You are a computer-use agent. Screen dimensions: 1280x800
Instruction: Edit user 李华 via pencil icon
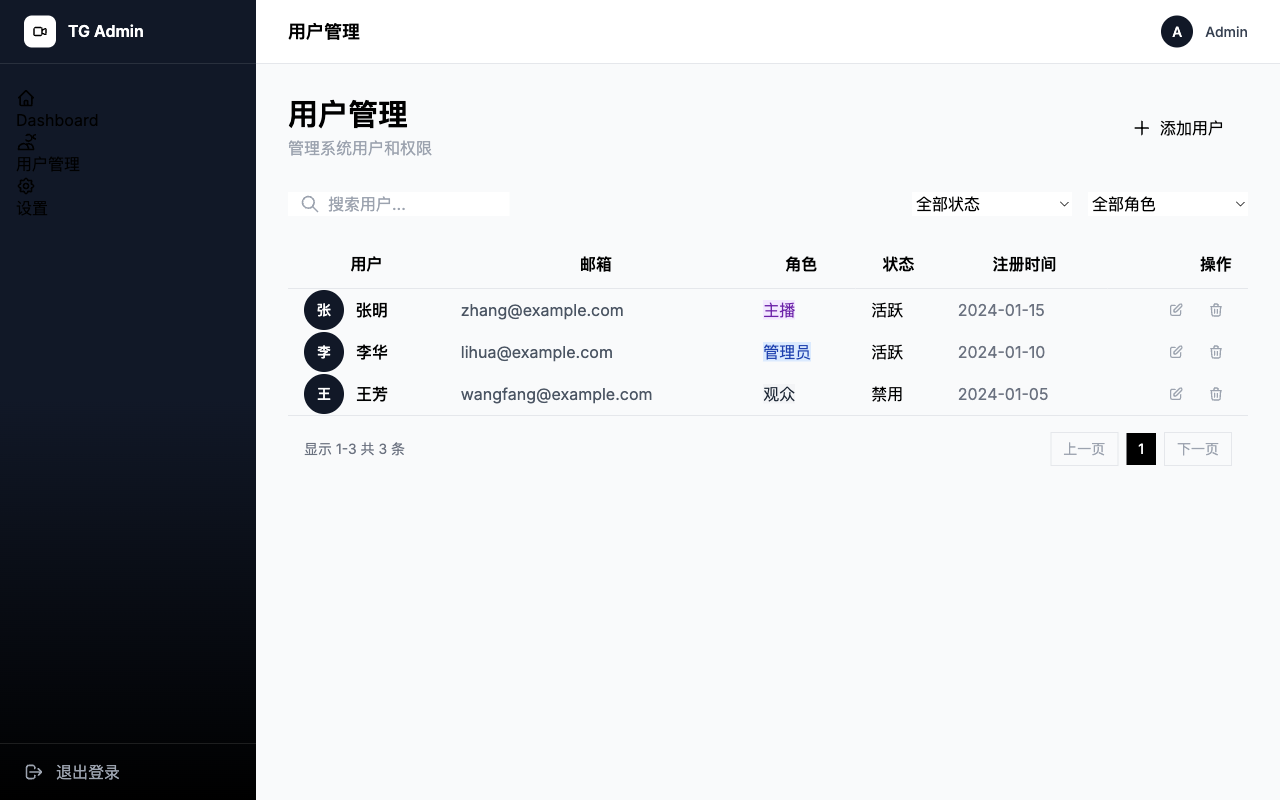1176,352
